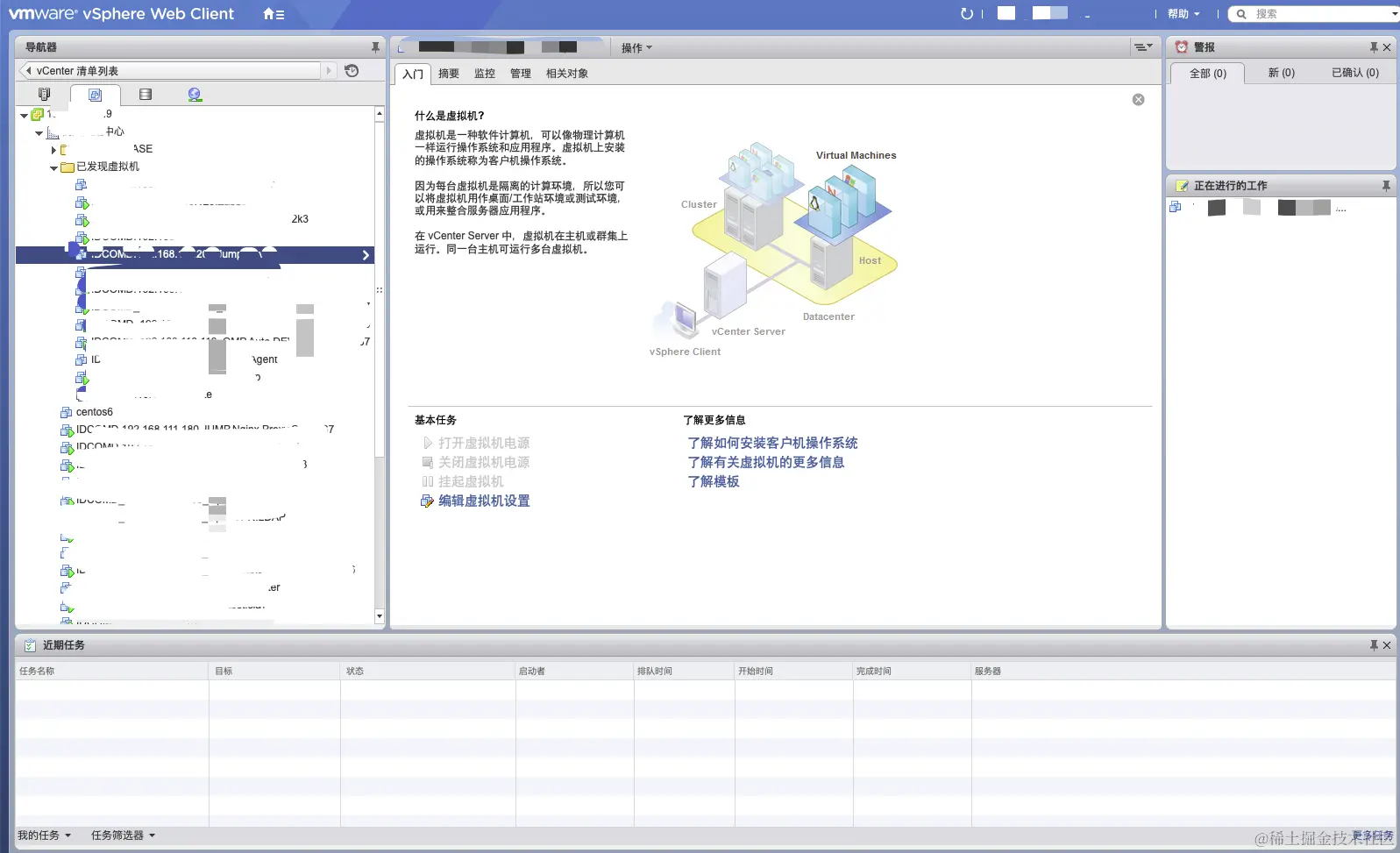This screenshot has height=853, width=1400.
Task: Click the 近期任务 clipboard icon
Action: [x=30, y=645]
